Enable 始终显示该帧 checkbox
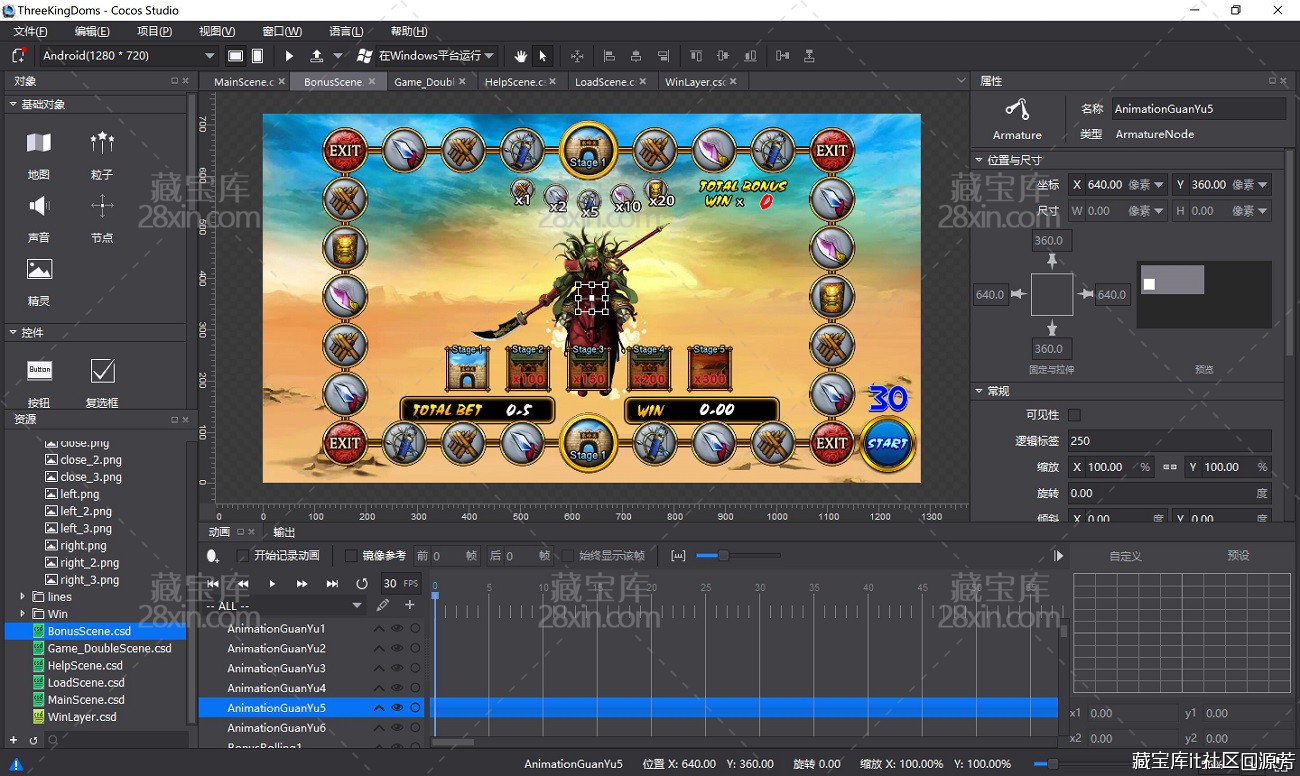The width and height of the screenshot is (1300, 776). tap(567, 556)
